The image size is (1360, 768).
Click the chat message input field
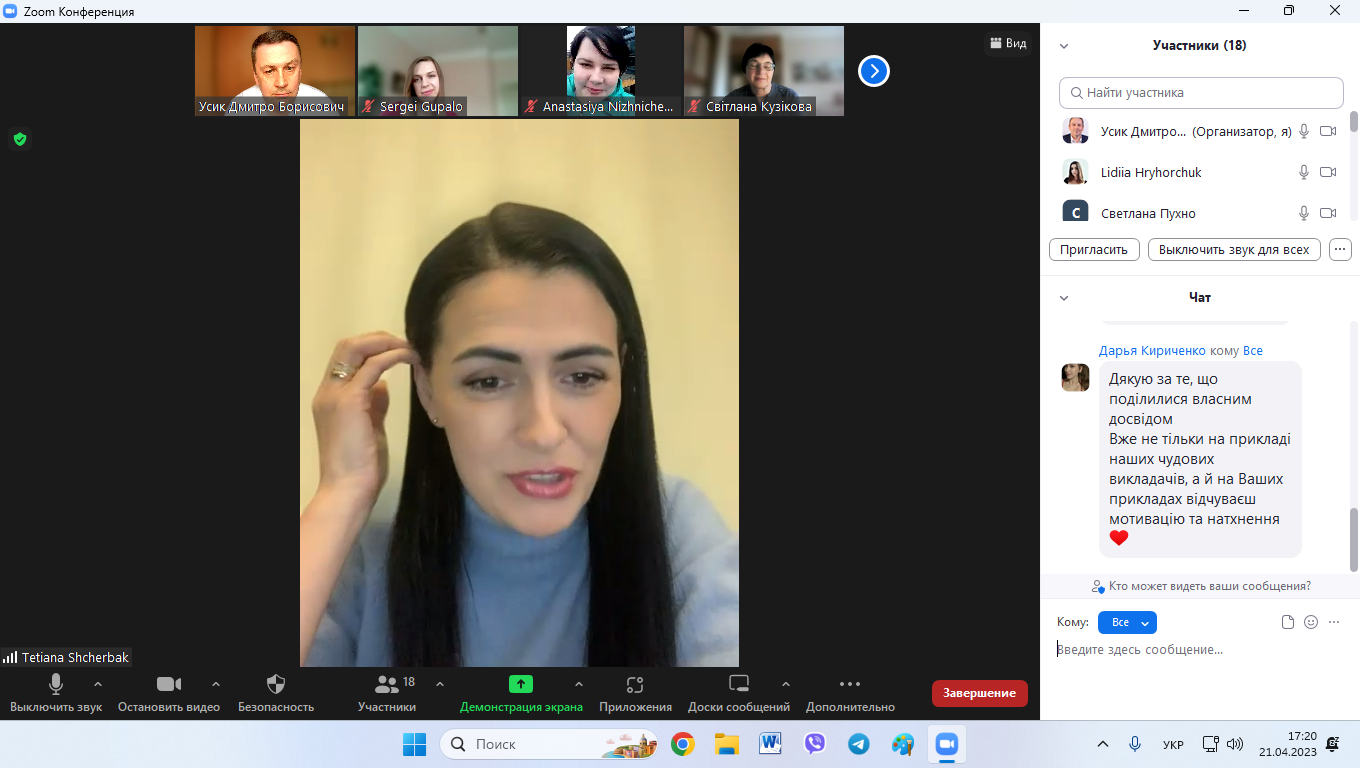tap(1200, 650)
